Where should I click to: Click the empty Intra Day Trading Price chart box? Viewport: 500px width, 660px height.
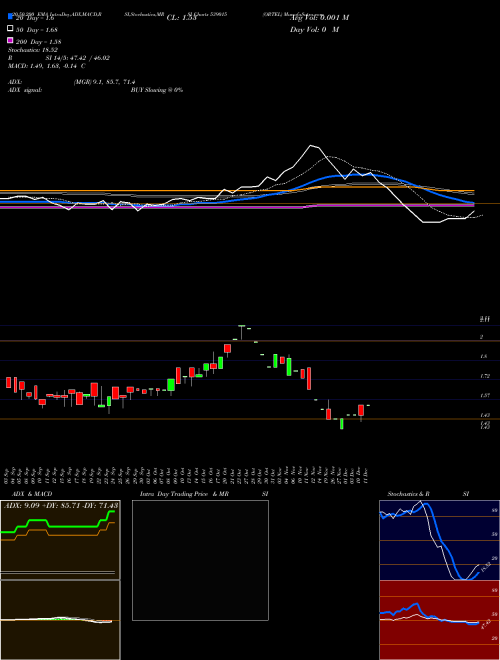pyautogui.click(x=200, y=560)
